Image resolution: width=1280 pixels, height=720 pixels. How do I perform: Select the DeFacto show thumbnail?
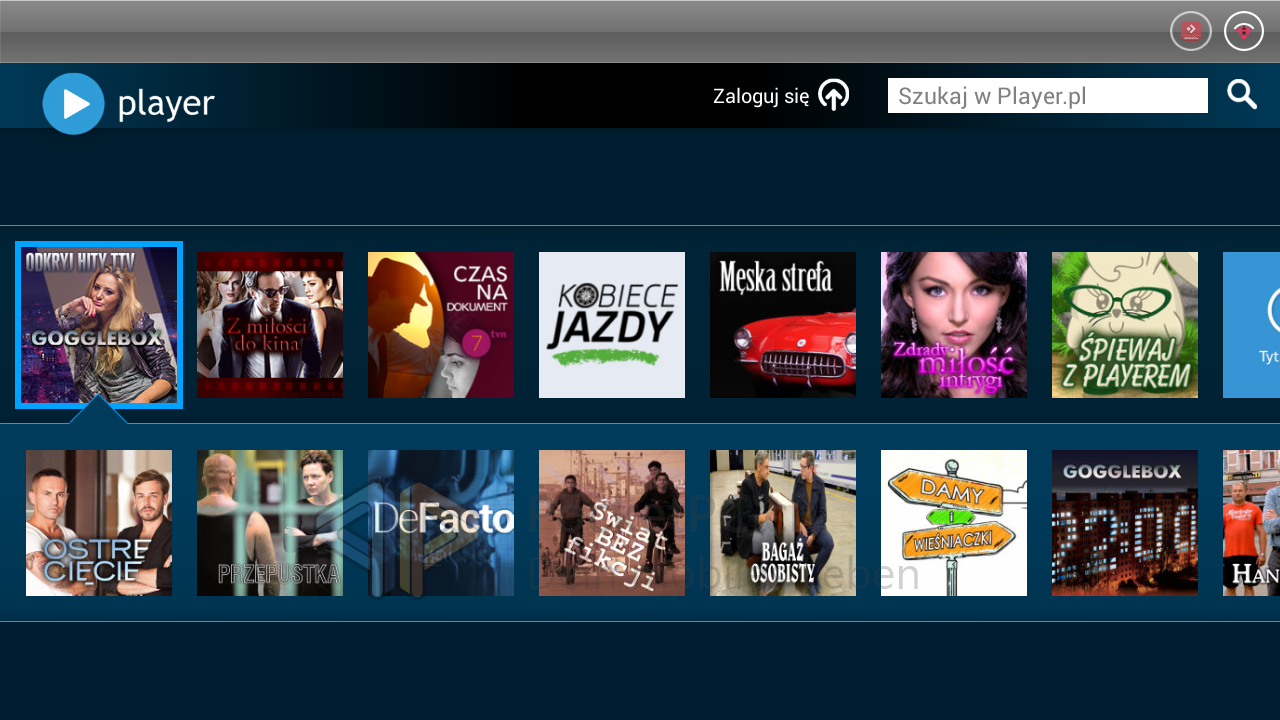(441, 523)
